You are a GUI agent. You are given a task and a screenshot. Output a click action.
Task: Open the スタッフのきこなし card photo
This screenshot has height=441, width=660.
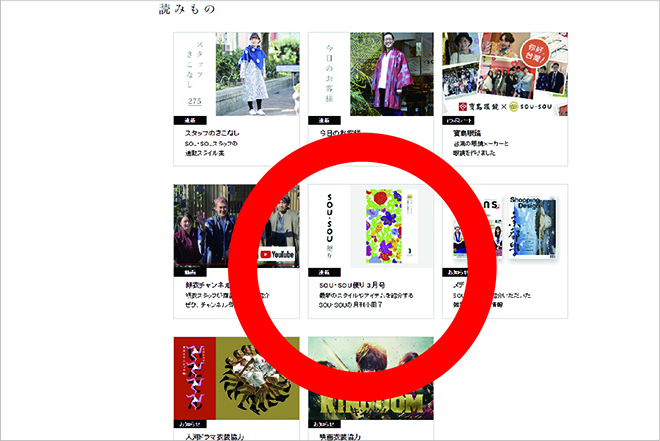258,74
